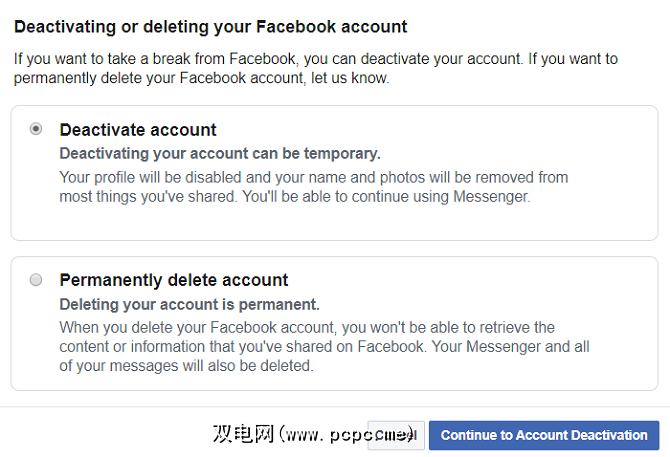Click the horizontal divider above the buttons
Screen dimensions: 670x457
pyautogui.click(x=335, y=407)
